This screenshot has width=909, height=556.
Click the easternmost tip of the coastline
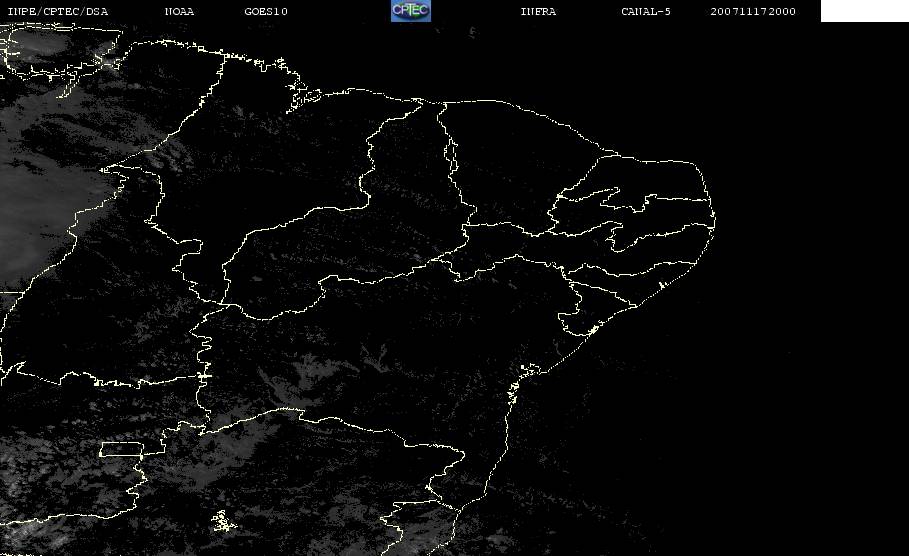coord(714,207)
